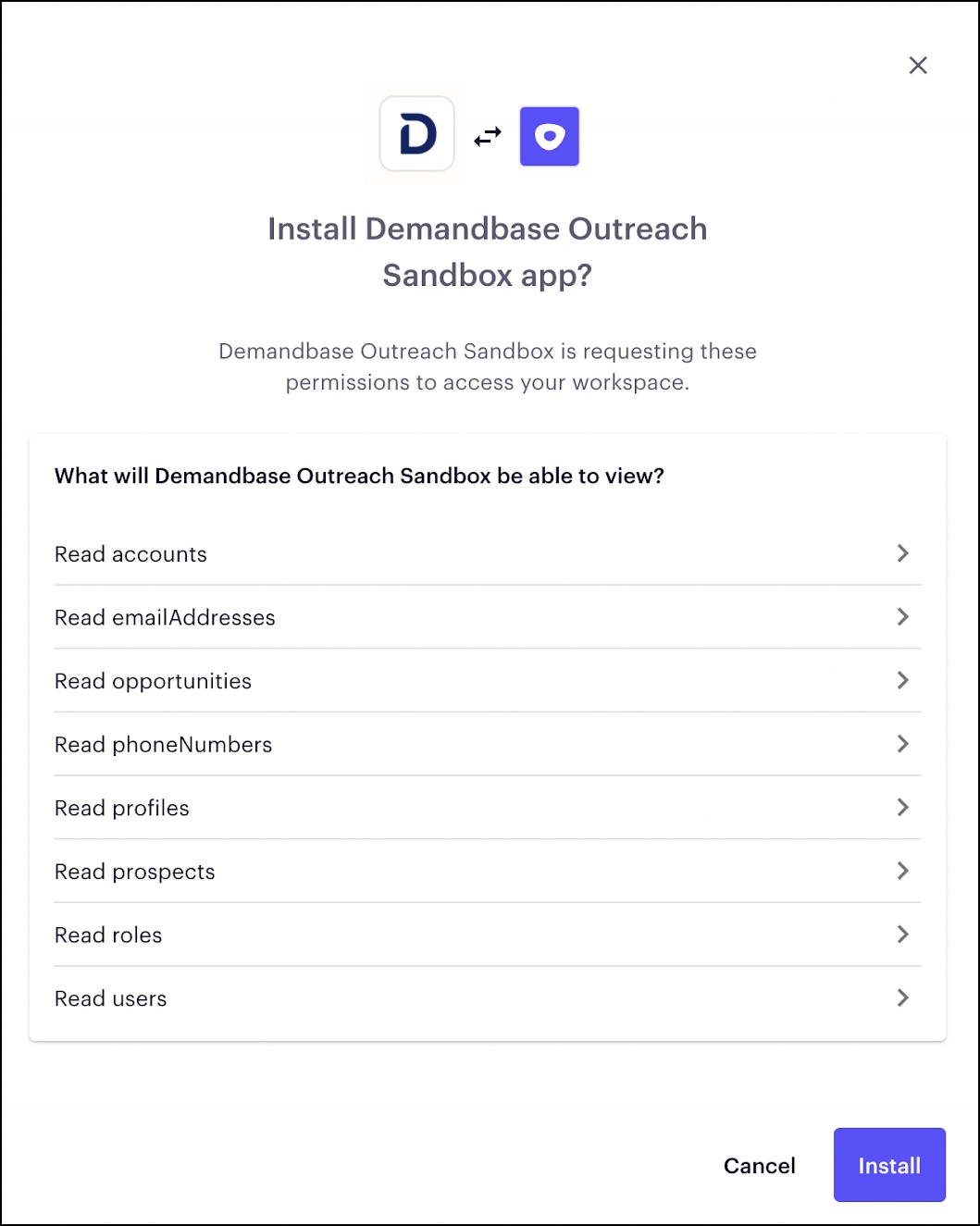The width and height of the screenshot is (980, 1226).
Task: Close the install dialog with the X
Action: [x=918, y=65]
